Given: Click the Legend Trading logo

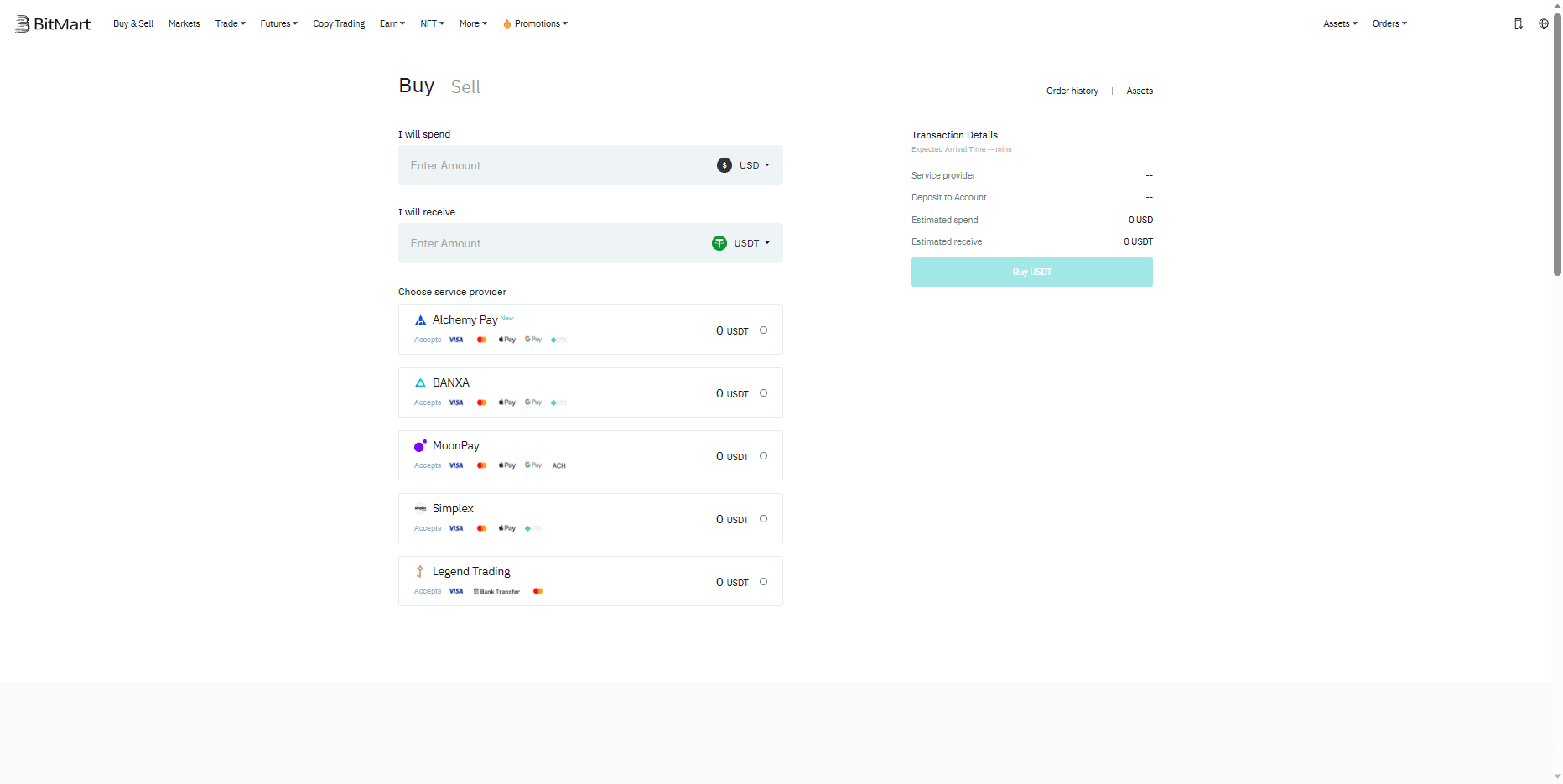Looking at the screenshot, I should point(420,572).
